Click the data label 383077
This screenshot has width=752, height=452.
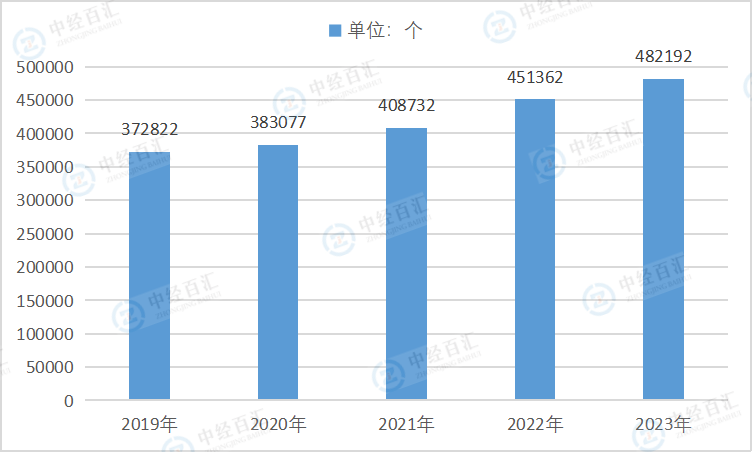pyautogui.click(x=278, y=122)
